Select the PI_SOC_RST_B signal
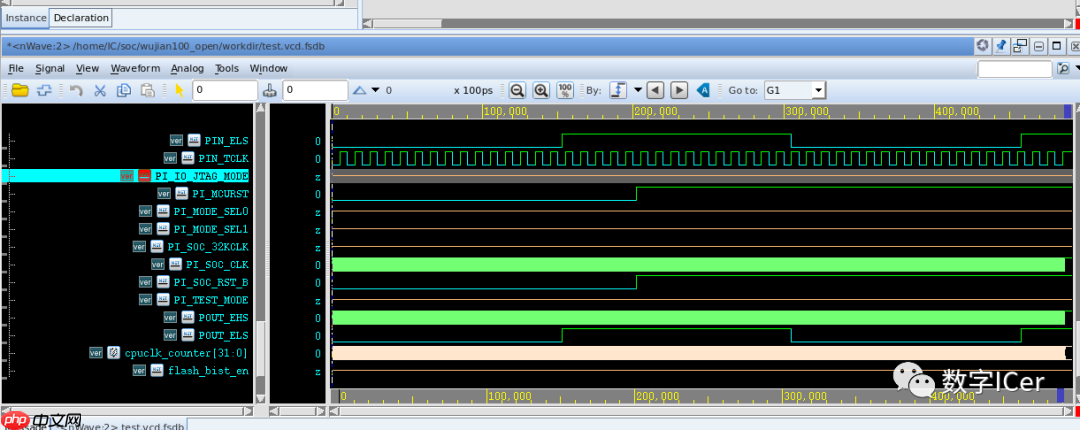 pyautogui.click(x=210, y=282)
